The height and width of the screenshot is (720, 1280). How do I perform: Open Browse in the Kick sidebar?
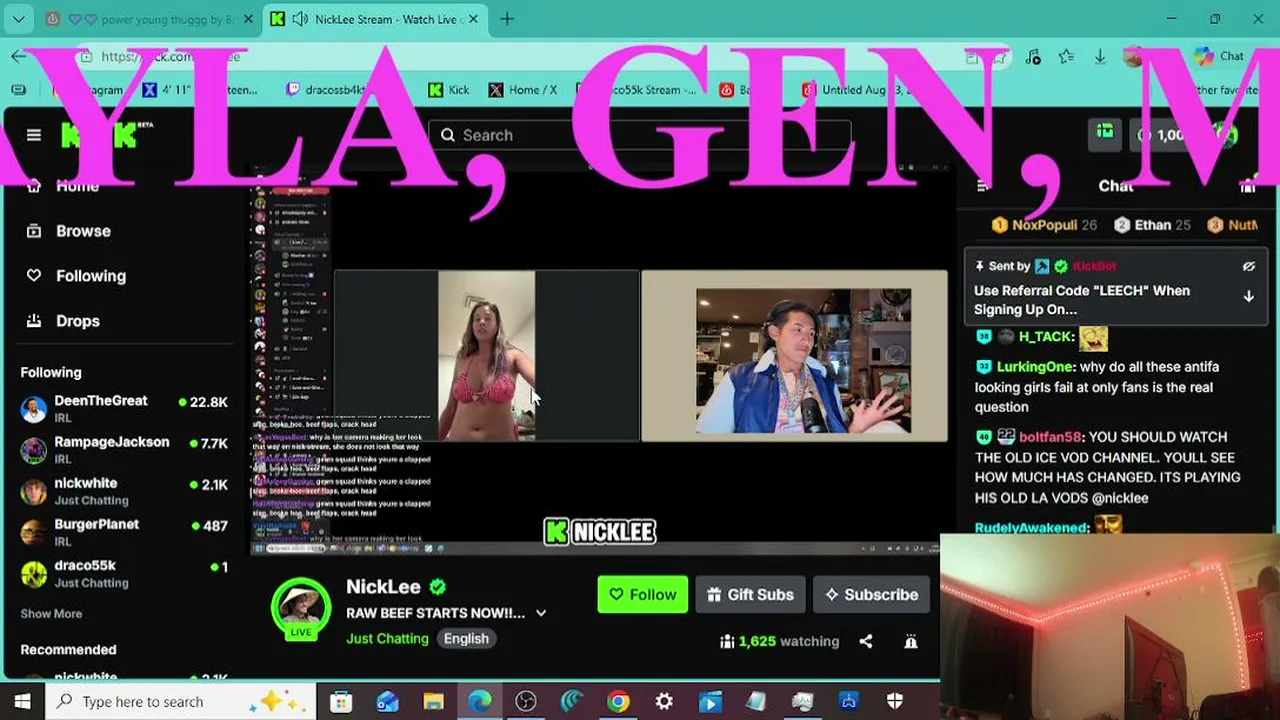[83, 231]
